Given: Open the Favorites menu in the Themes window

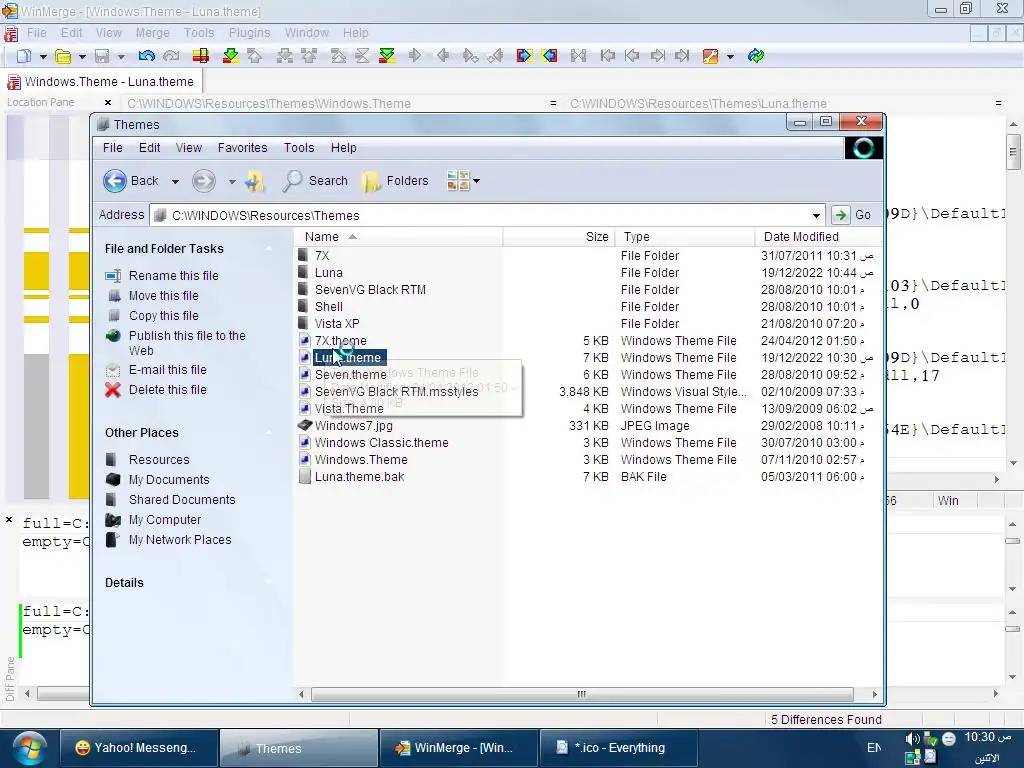Looking at the screenshot, I should [x=242, y=148].
